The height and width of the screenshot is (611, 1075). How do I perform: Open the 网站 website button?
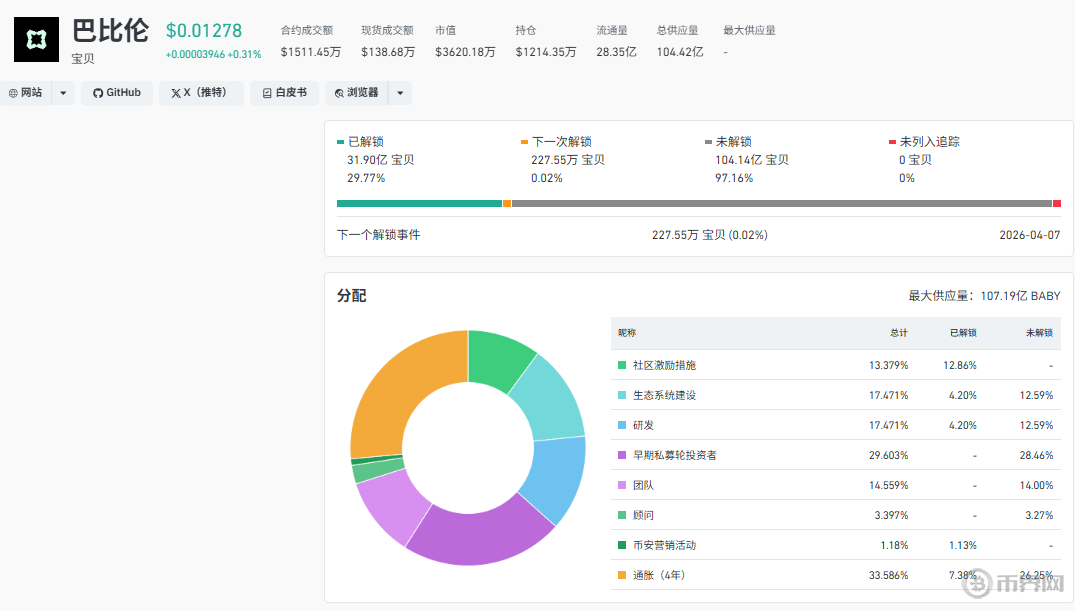pos(25,93)
